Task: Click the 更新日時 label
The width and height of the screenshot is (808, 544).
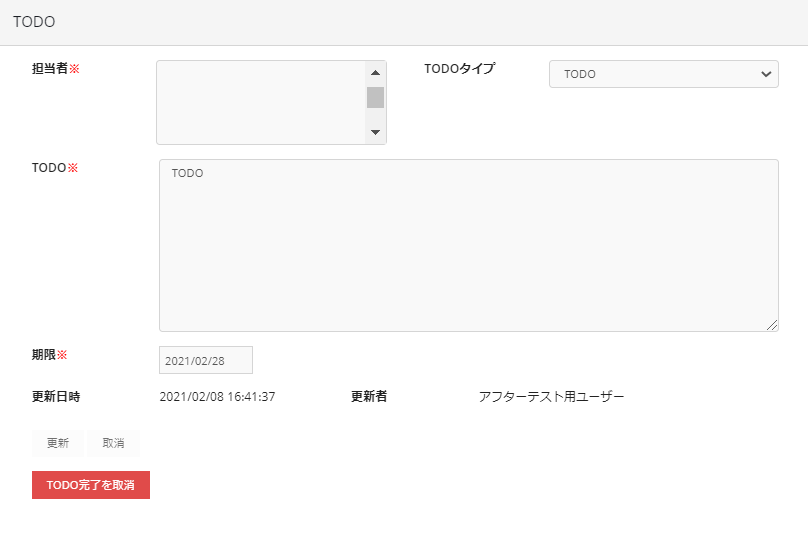Action: point(56,397)
